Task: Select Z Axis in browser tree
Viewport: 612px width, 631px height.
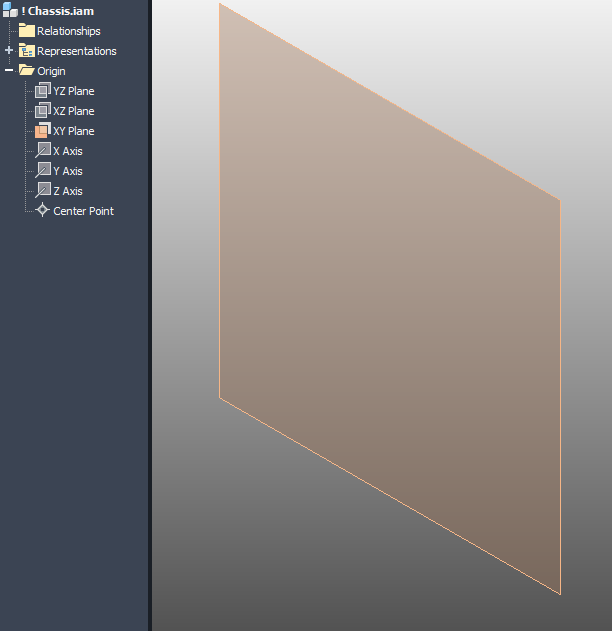Action: point(68,192)
